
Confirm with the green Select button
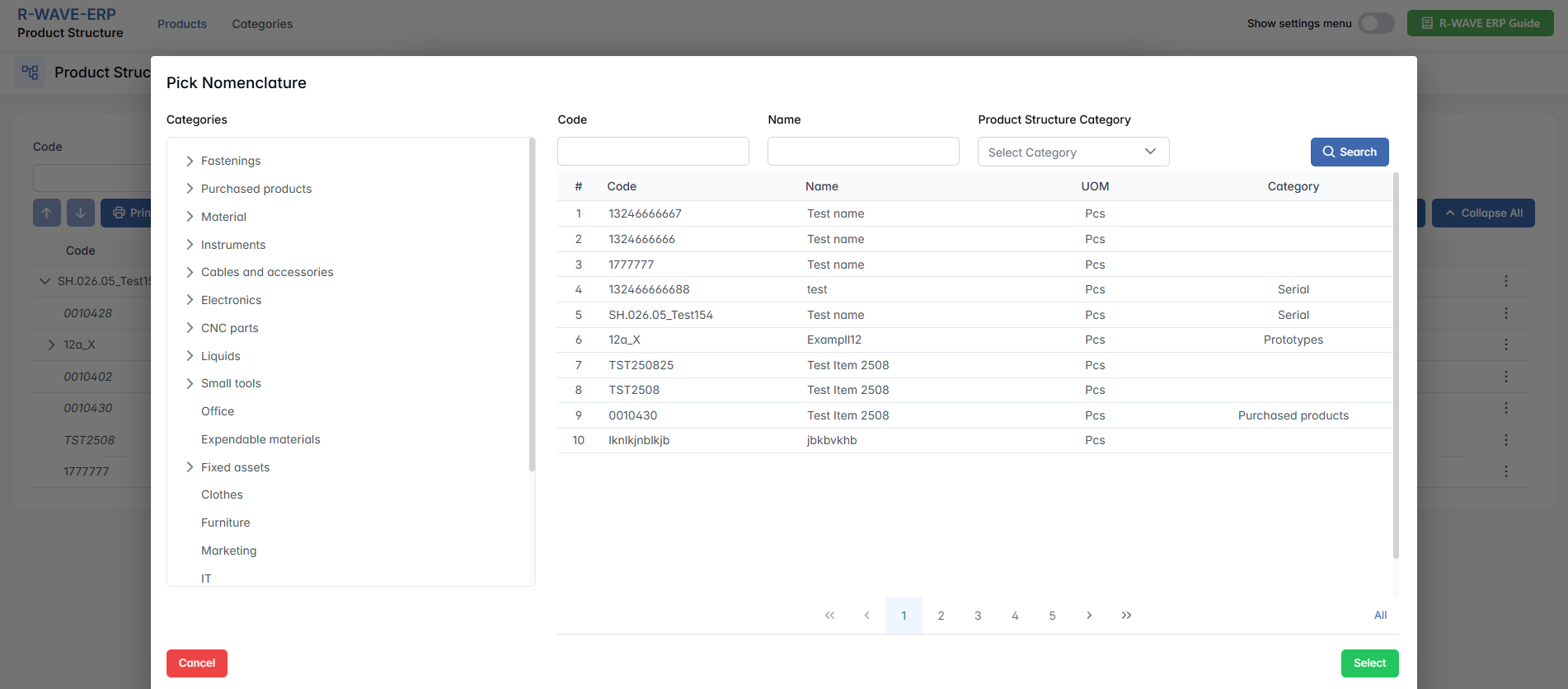pos(1369,663)
